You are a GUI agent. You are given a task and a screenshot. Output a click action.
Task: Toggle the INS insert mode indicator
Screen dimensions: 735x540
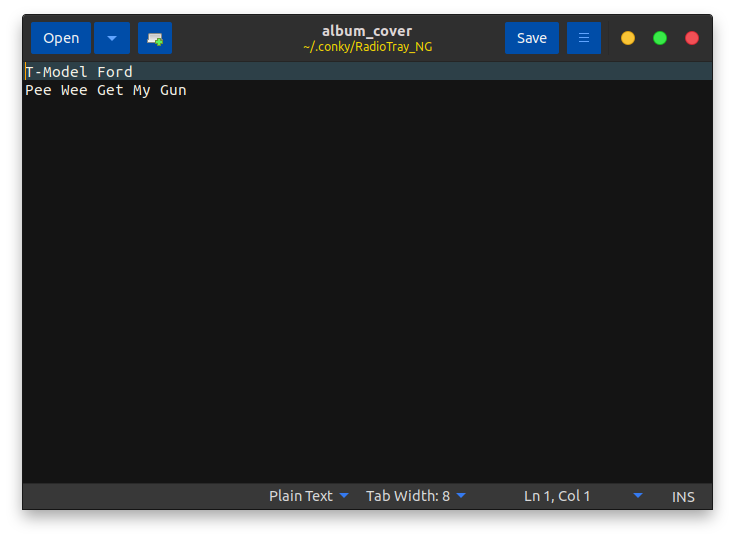pyautogui.click(x=683, y=497)
